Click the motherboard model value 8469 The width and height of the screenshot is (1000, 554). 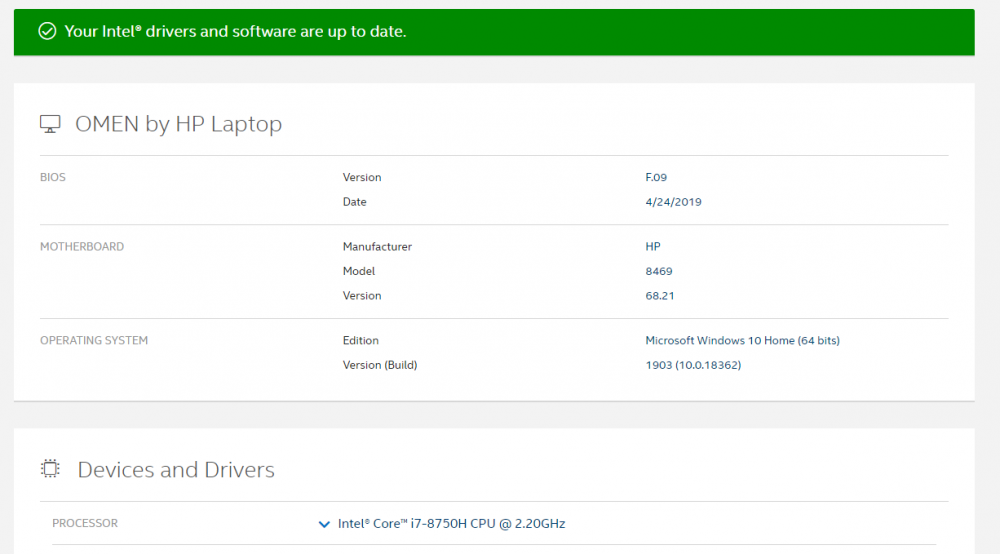coord(659,271)
